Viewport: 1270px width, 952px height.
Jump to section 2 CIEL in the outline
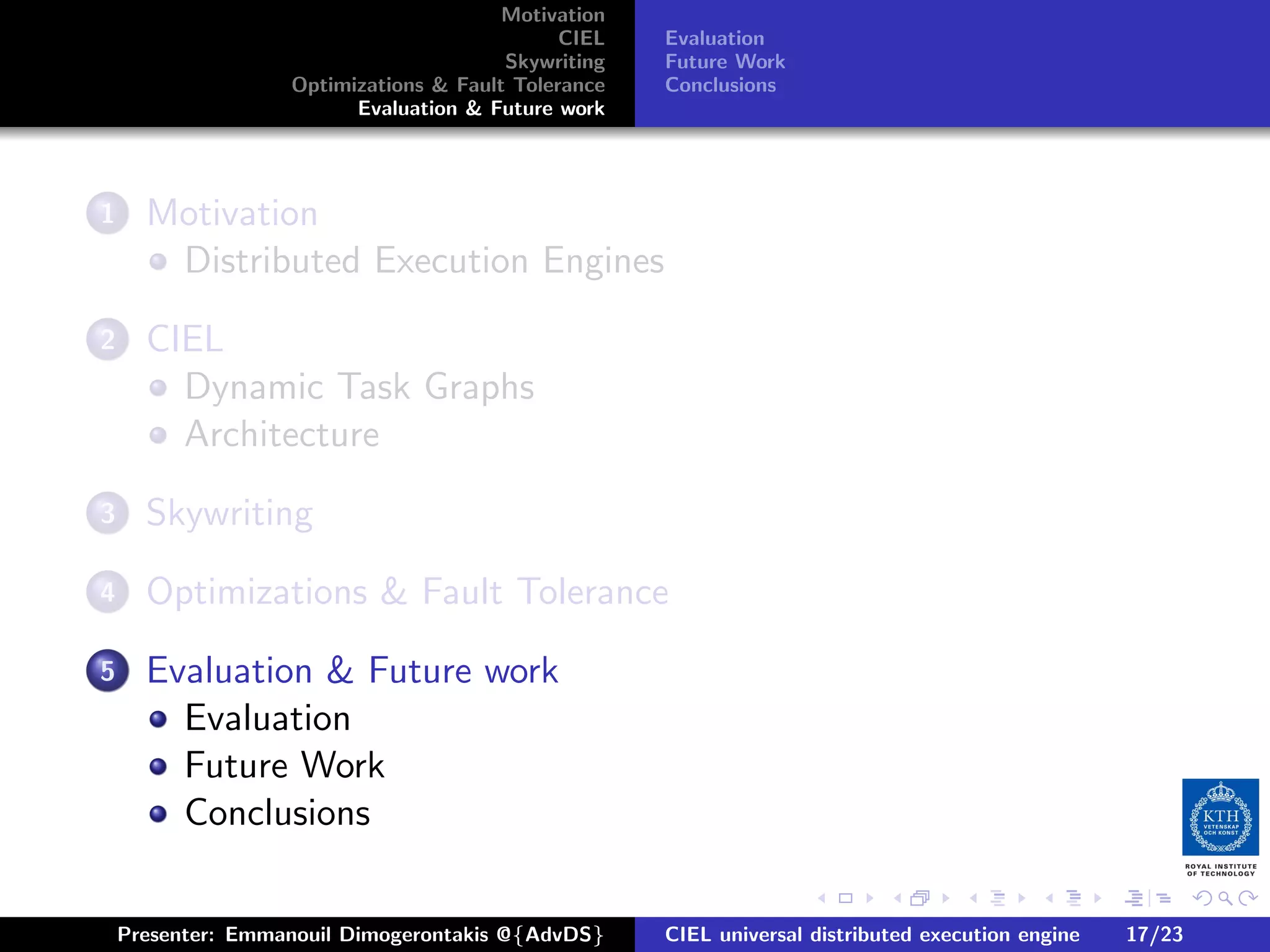[185, 339]
